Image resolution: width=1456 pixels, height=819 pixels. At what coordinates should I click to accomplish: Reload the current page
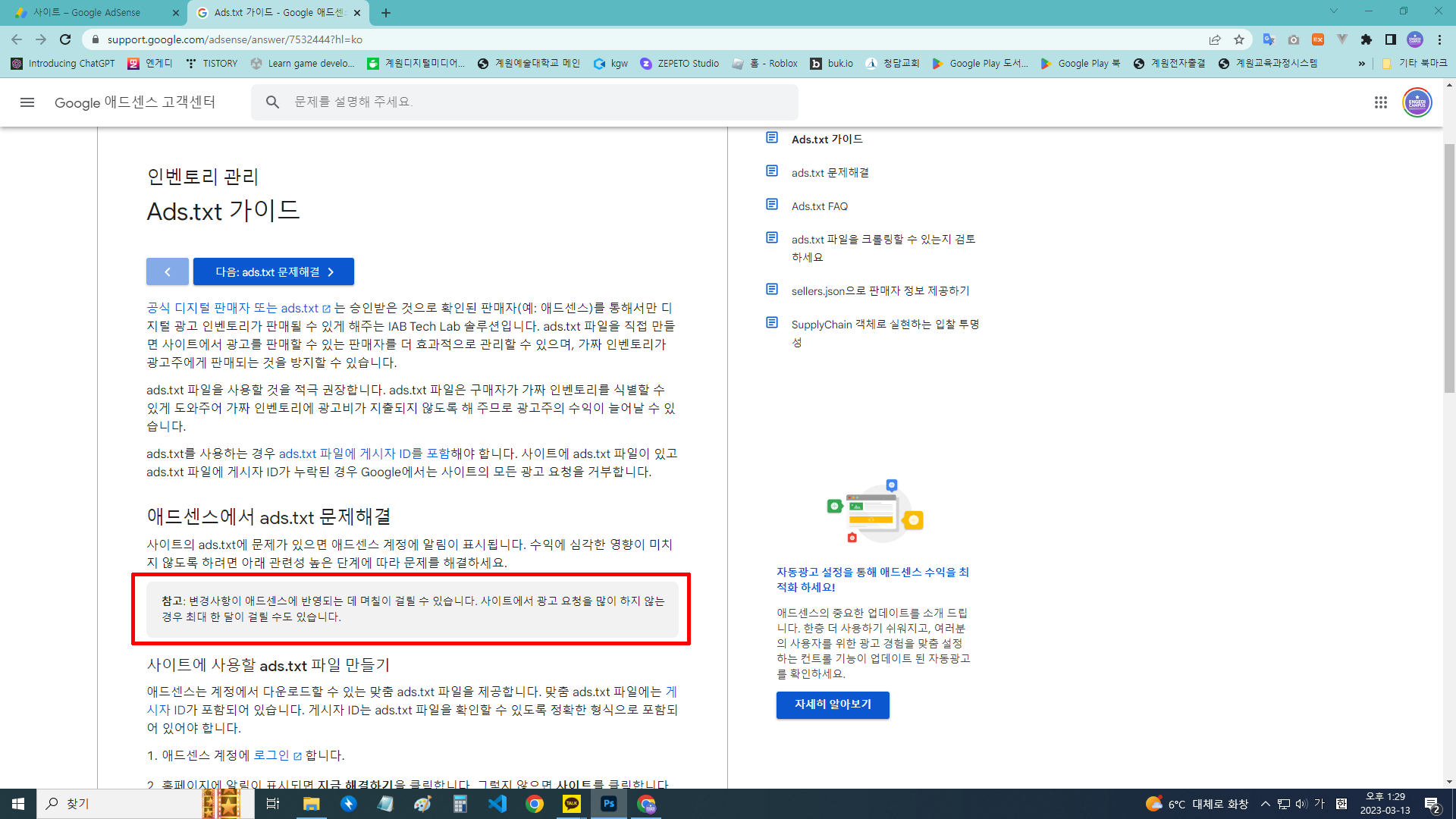tap(65, 39)
